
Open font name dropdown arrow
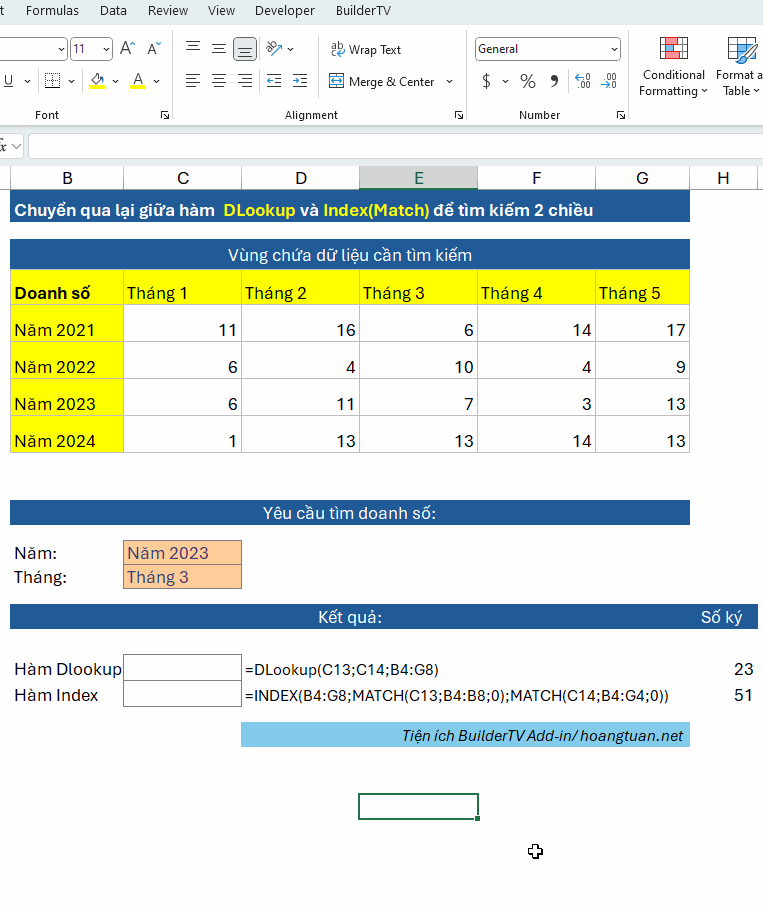click(x=62, y=49)
